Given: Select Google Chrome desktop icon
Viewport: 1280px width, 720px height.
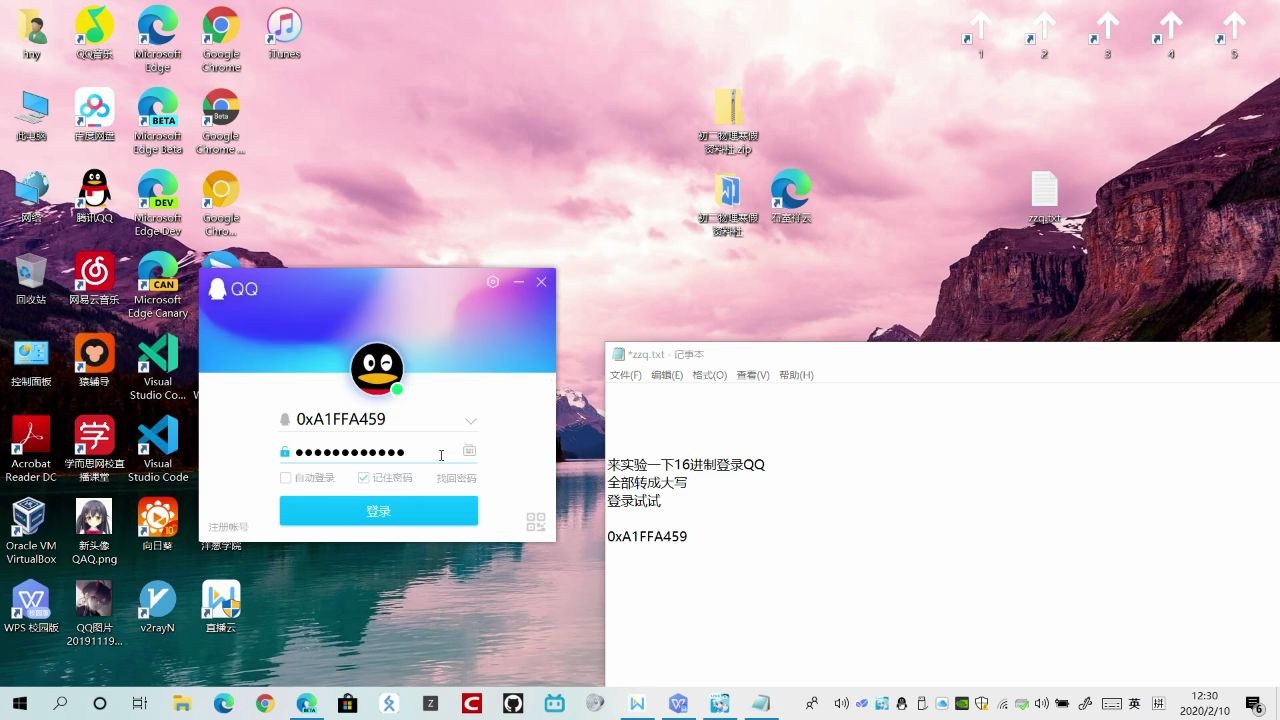Looking at the screenshot, I should [x=221, y=39].
